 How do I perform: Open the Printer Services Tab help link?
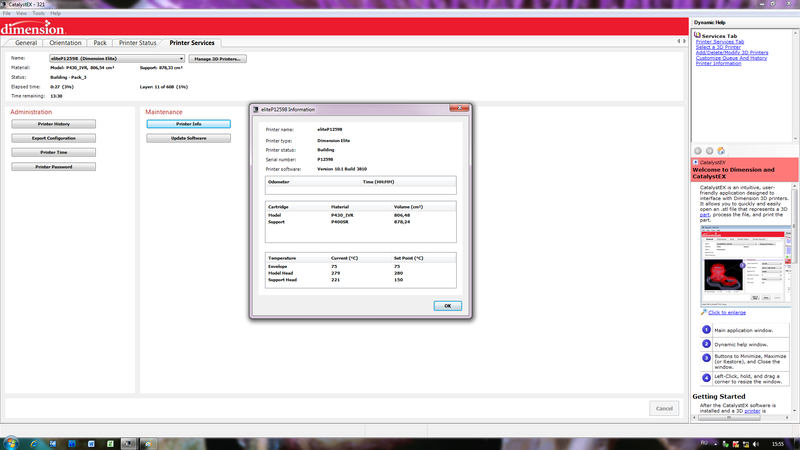click(719, 42)
